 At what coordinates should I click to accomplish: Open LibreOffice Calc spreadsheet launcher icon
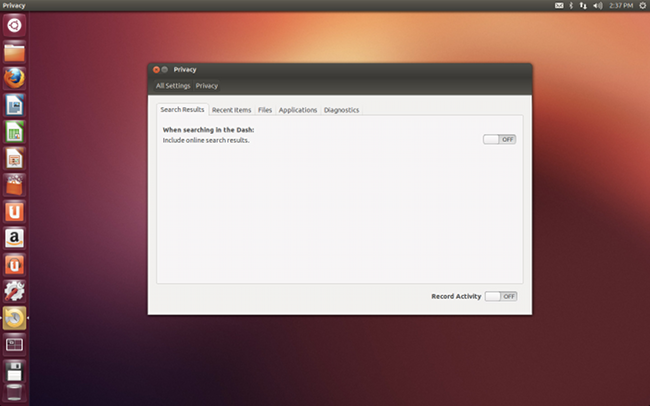point(15,132)
